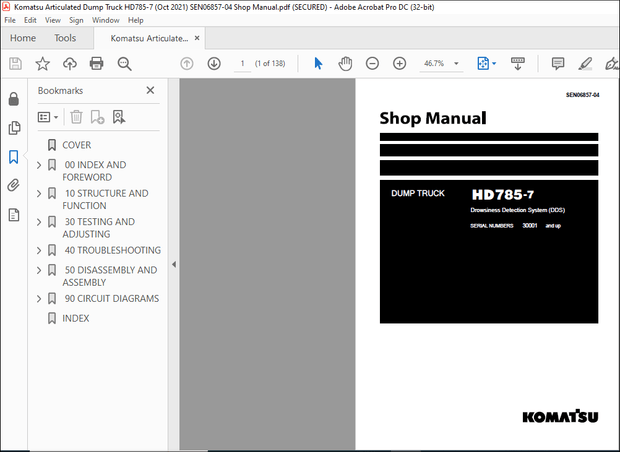Open the Page Thumbnails panel
620x452 pixels.
coord(14,128)
